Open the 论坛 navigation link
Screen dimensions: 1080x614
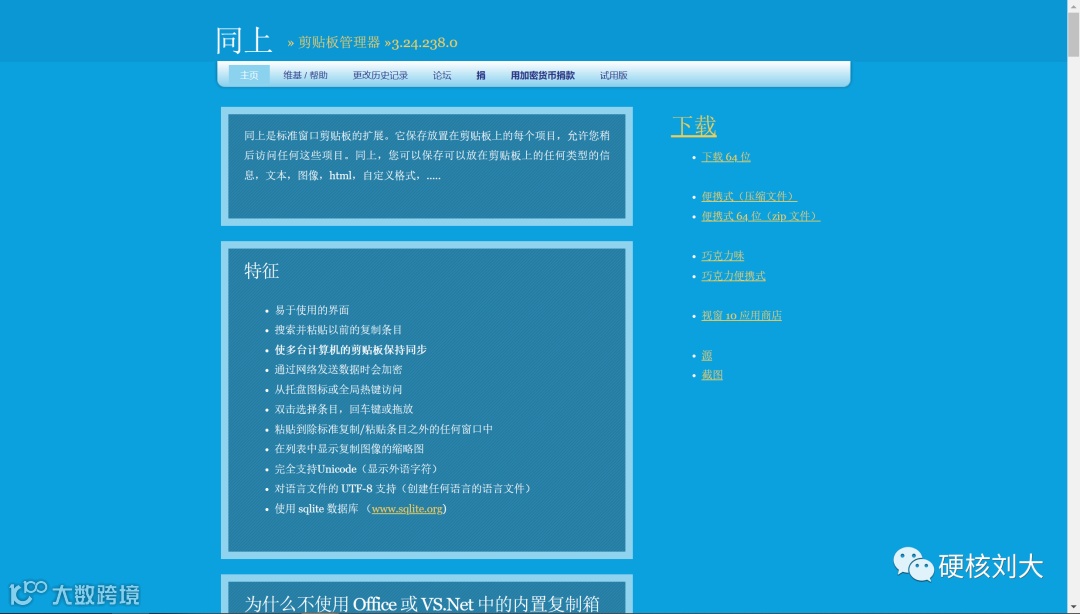442,75
